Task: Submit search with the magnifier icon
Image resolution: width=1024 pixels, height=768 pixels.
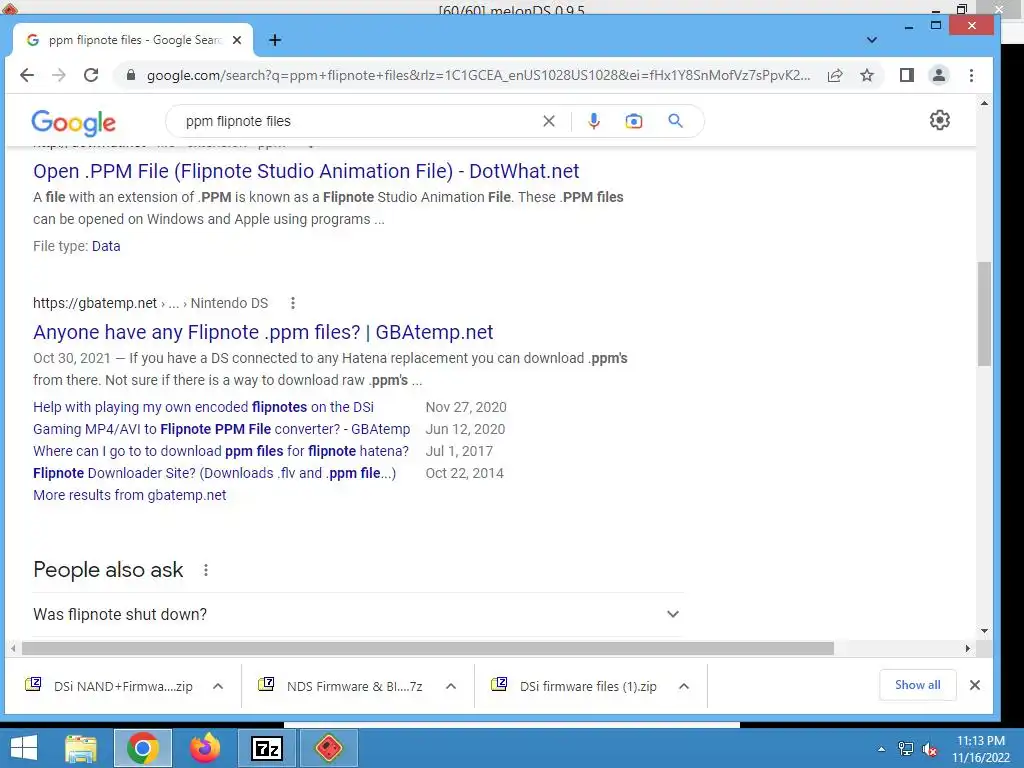Action: point(675,121)
